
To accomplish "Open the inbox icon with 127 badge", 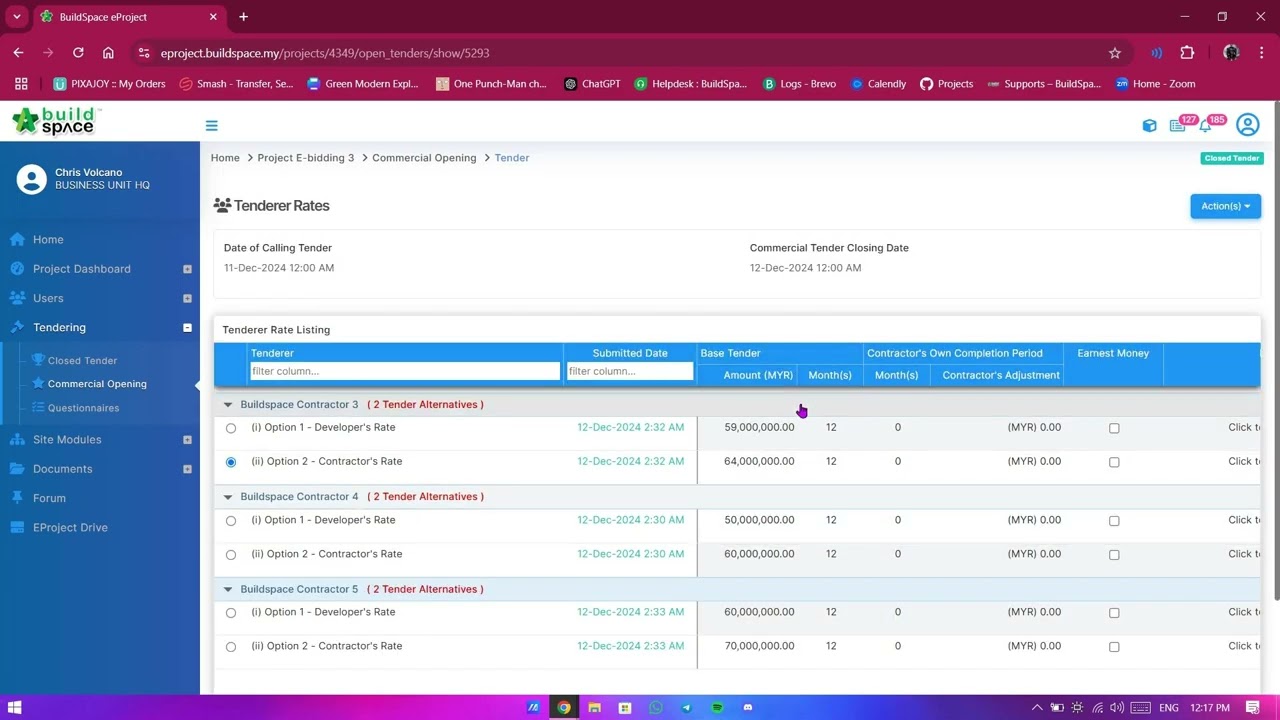I will (x=1177, y=125).
